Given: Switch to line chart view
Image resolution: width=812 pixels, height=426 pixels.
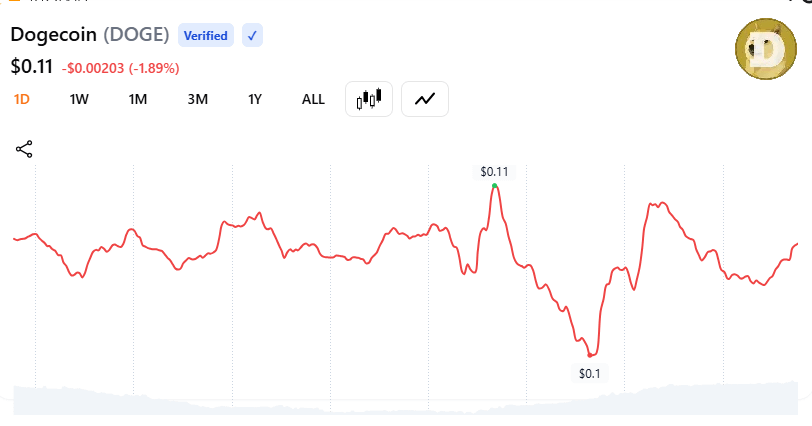Looking at the screenshot, I should (425, 99).
